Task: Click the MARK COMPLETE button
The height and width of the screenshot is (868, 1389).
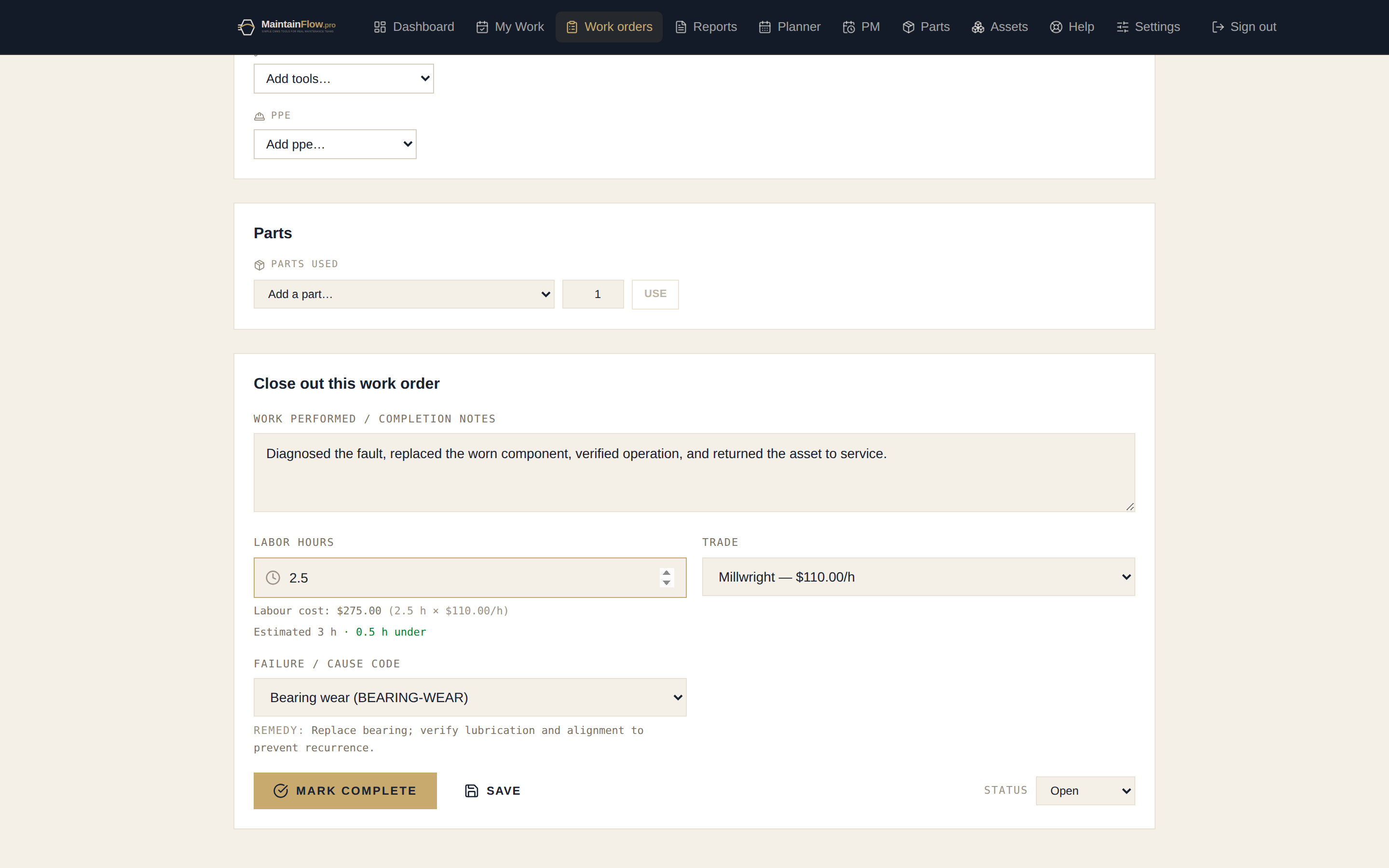Action: click(x=345, y=790)
